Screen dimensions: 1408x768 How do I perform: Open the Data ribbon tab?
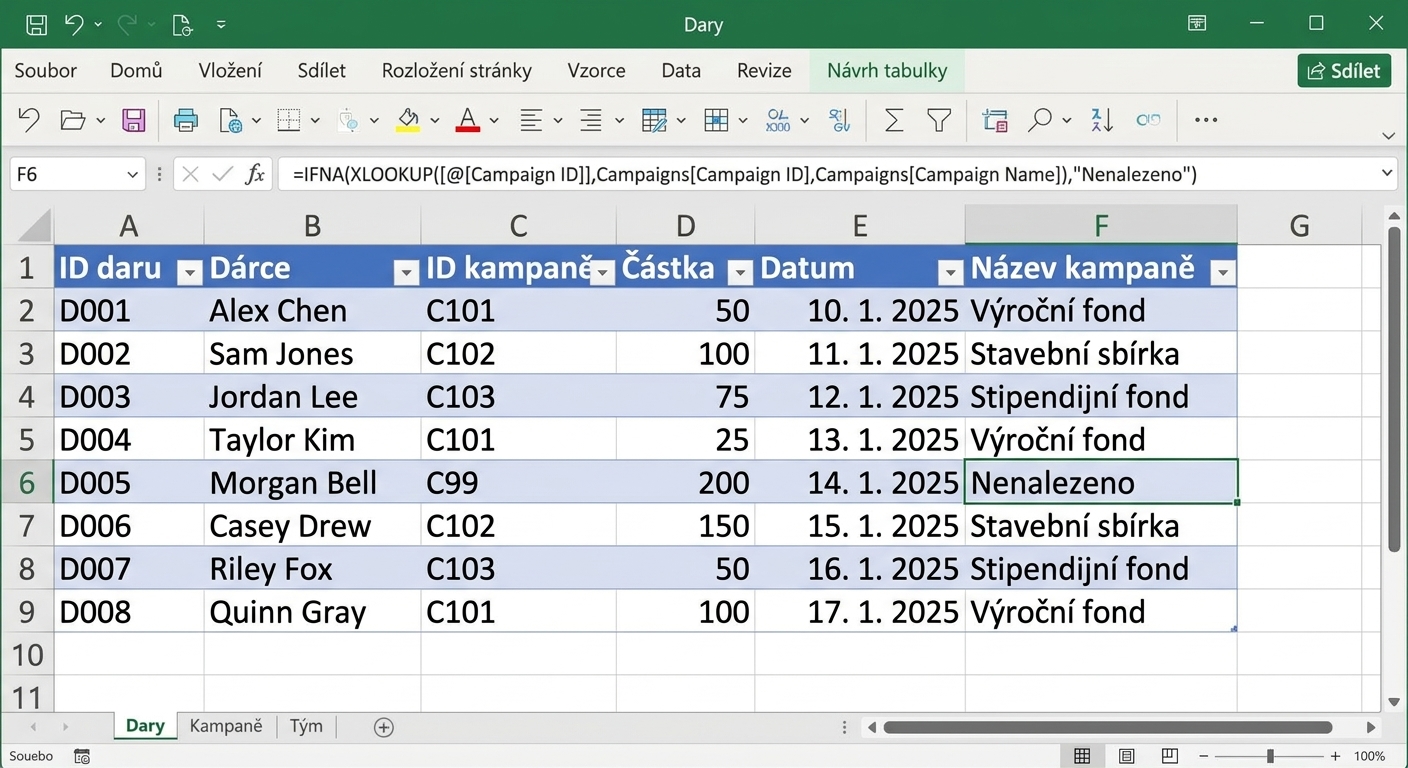tap(681, 71)
